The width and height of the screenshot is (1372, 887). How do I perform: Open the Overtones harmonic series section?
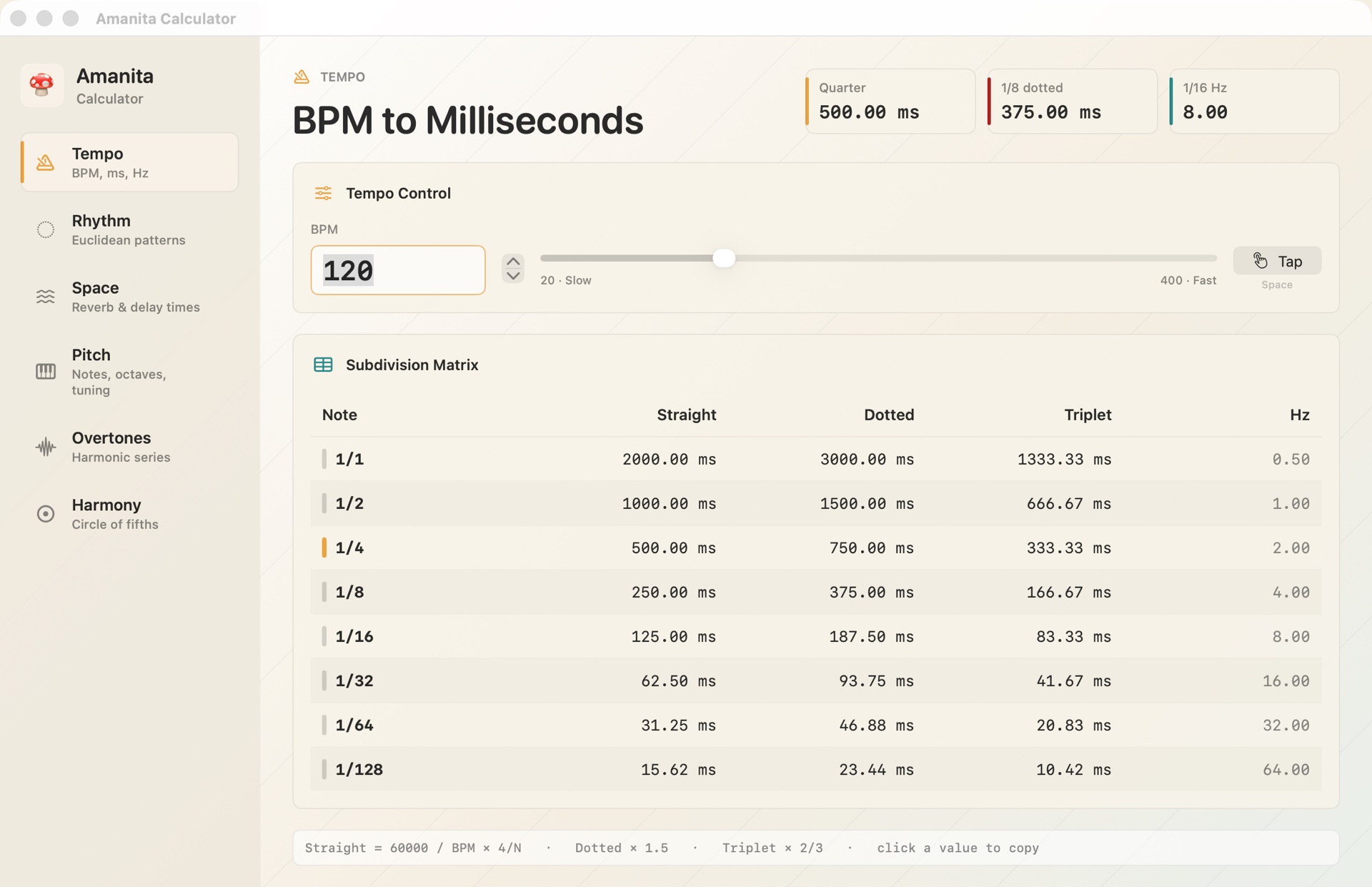click(129, 447)
